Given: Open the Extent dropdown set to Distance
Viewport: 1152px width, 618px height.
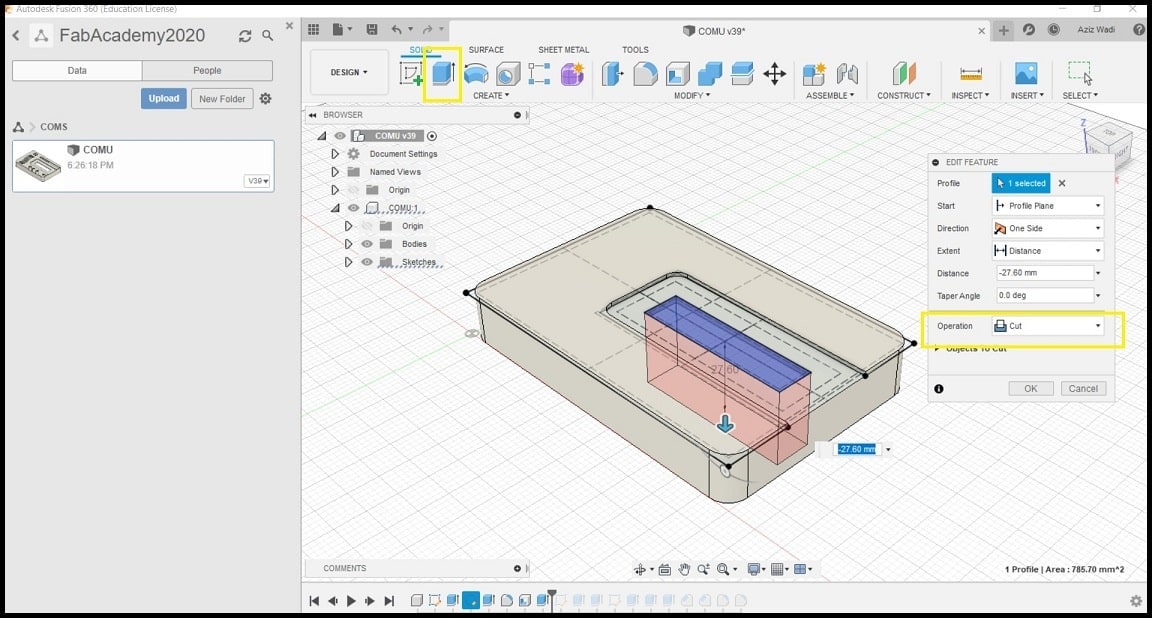Looking at the screenshot, I should 1047,251.
